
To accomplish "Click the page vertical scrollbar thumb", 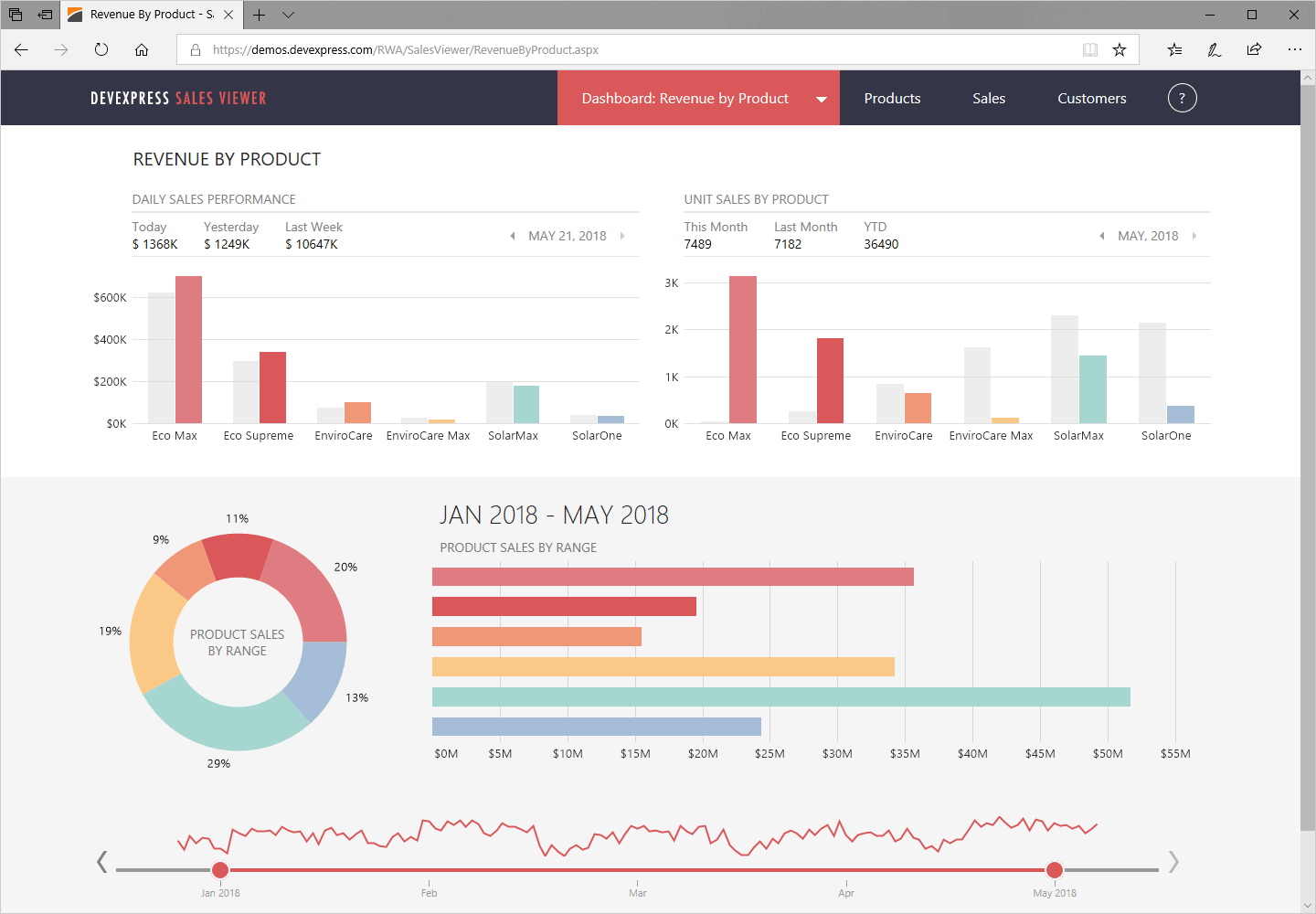I will [1308, 457].
